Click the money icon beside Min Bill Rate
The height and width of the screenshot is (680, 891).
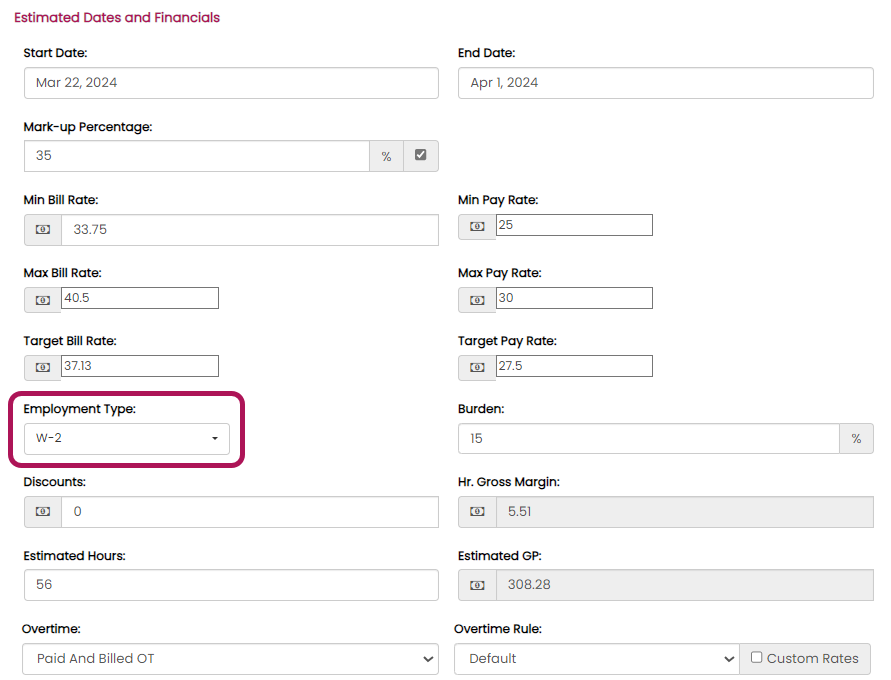(x=43, y=230)
